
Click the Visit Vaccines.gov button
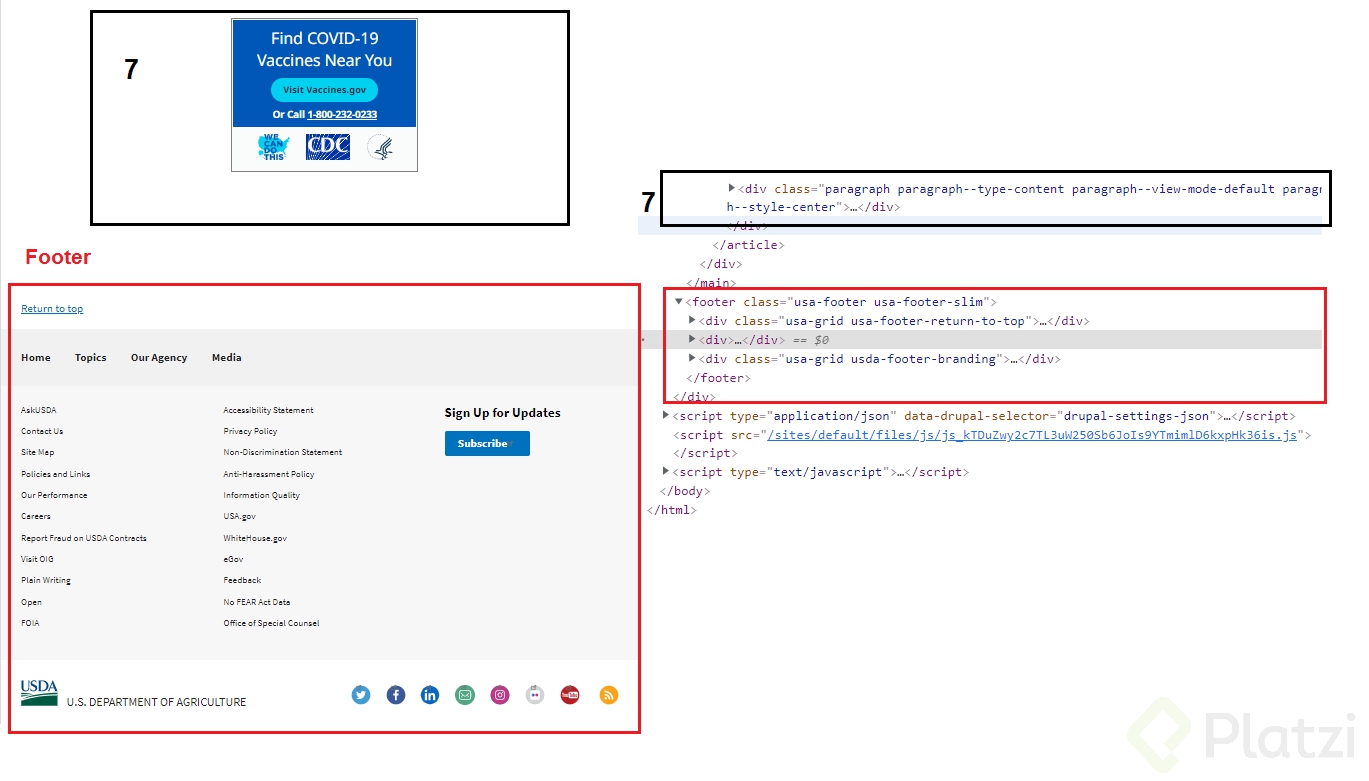324,90
